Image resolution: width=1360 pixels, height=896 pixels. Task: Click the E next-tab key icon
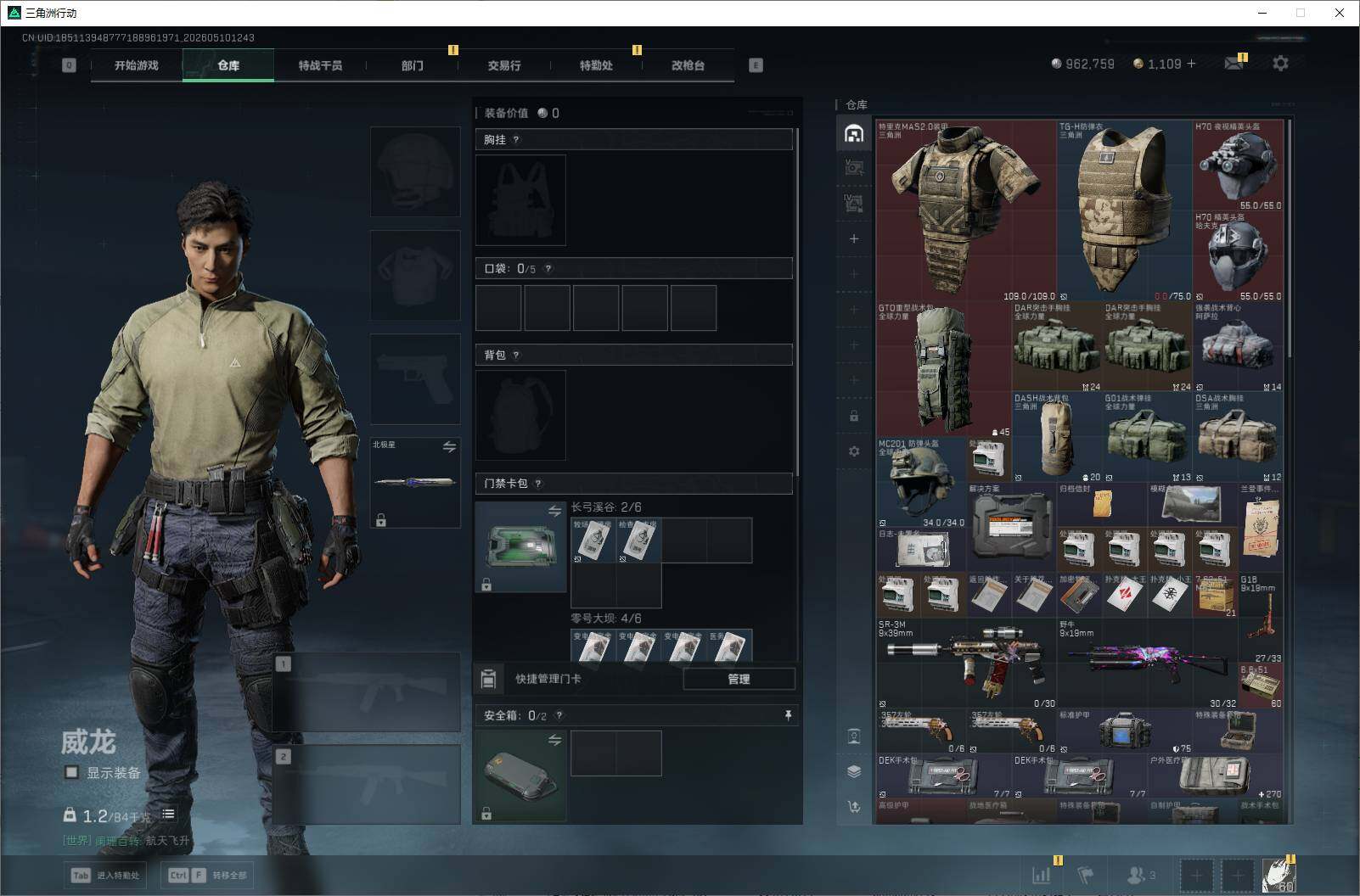point(756,65)
